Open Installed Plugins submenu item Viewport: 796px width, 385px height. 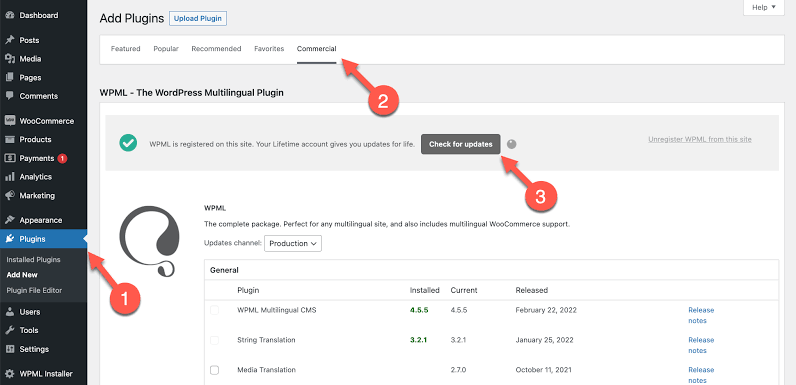click(x=34, y=260)
